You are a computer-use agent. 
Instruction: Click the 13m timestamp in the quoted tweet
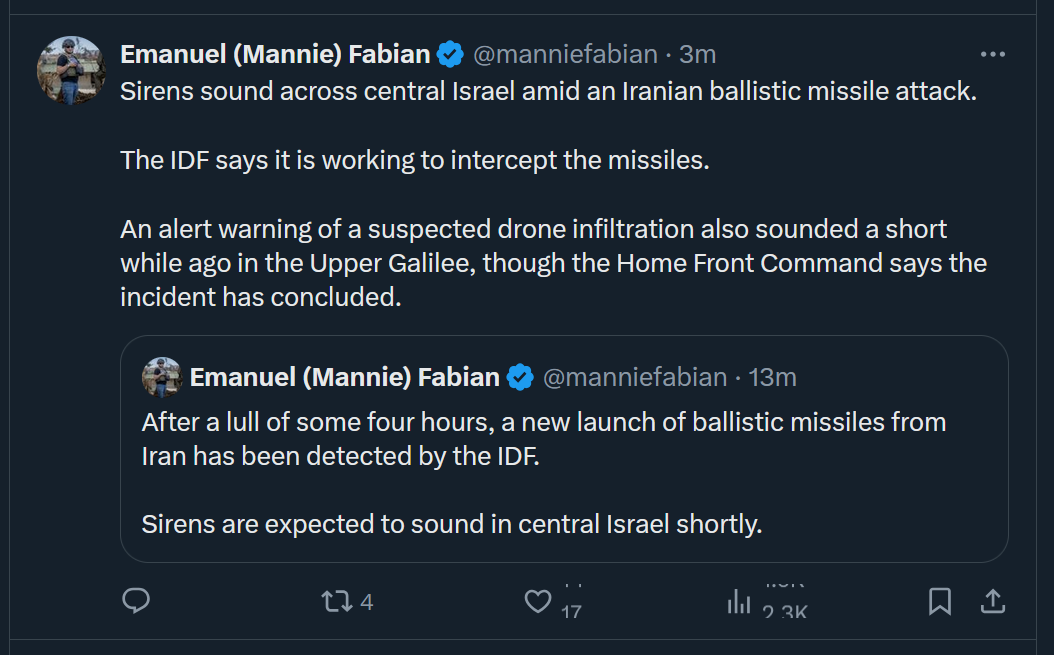tap(773, 377)
